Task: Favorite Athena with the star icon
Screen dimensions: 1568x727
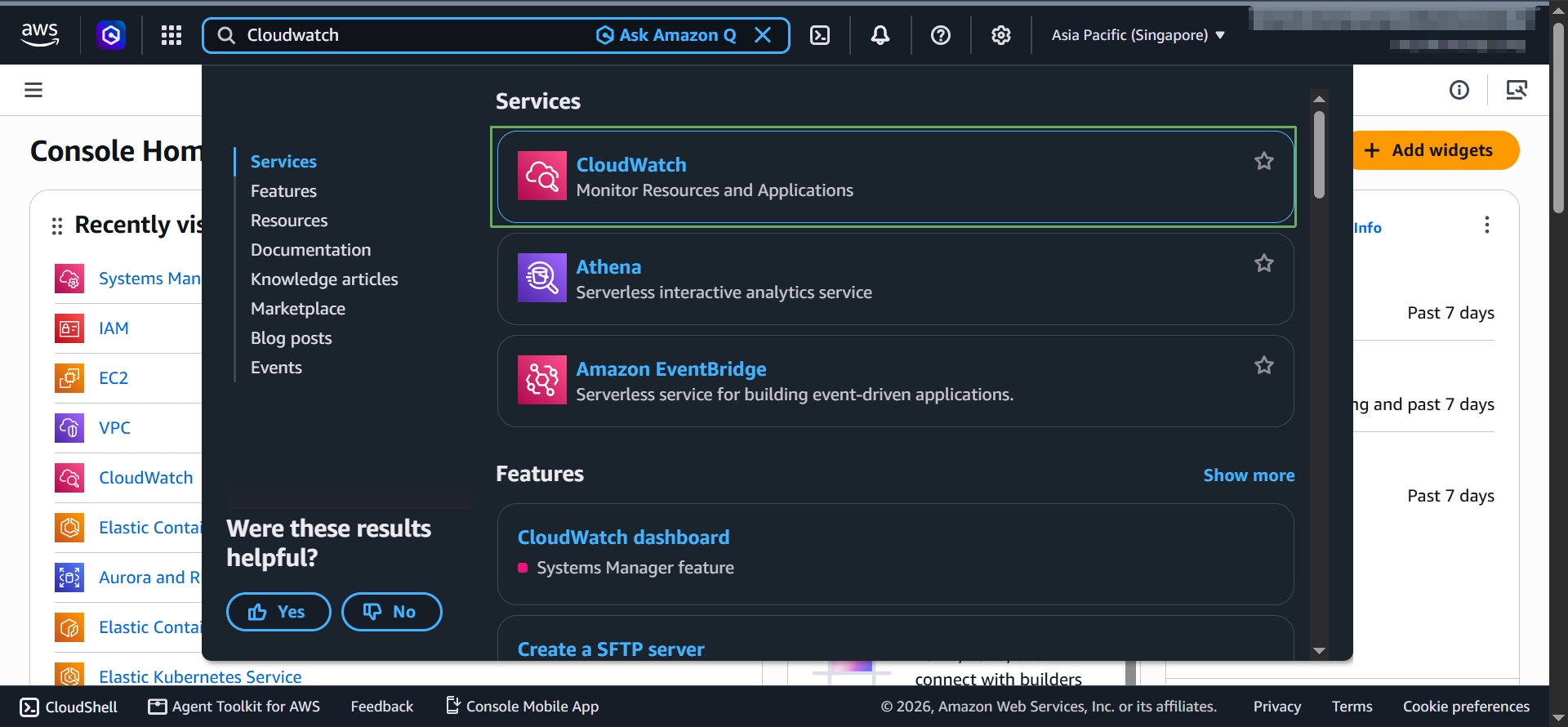Action: click(x=1264, y=263)
